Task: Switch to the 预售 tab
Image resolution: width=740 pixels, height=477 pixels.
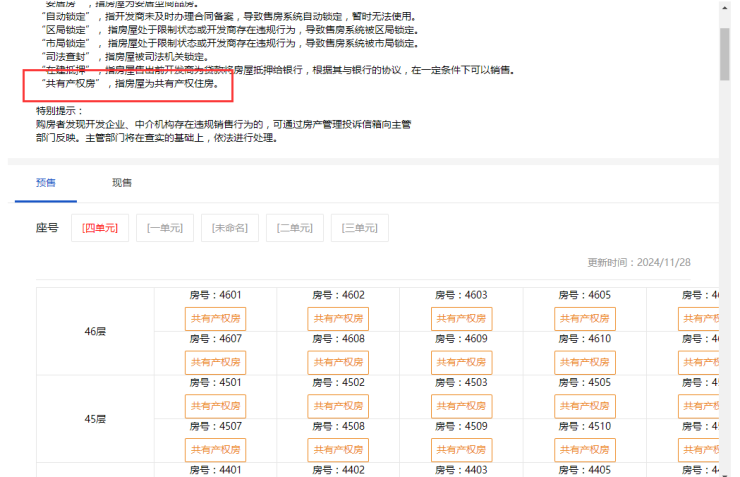Action: 46,183
